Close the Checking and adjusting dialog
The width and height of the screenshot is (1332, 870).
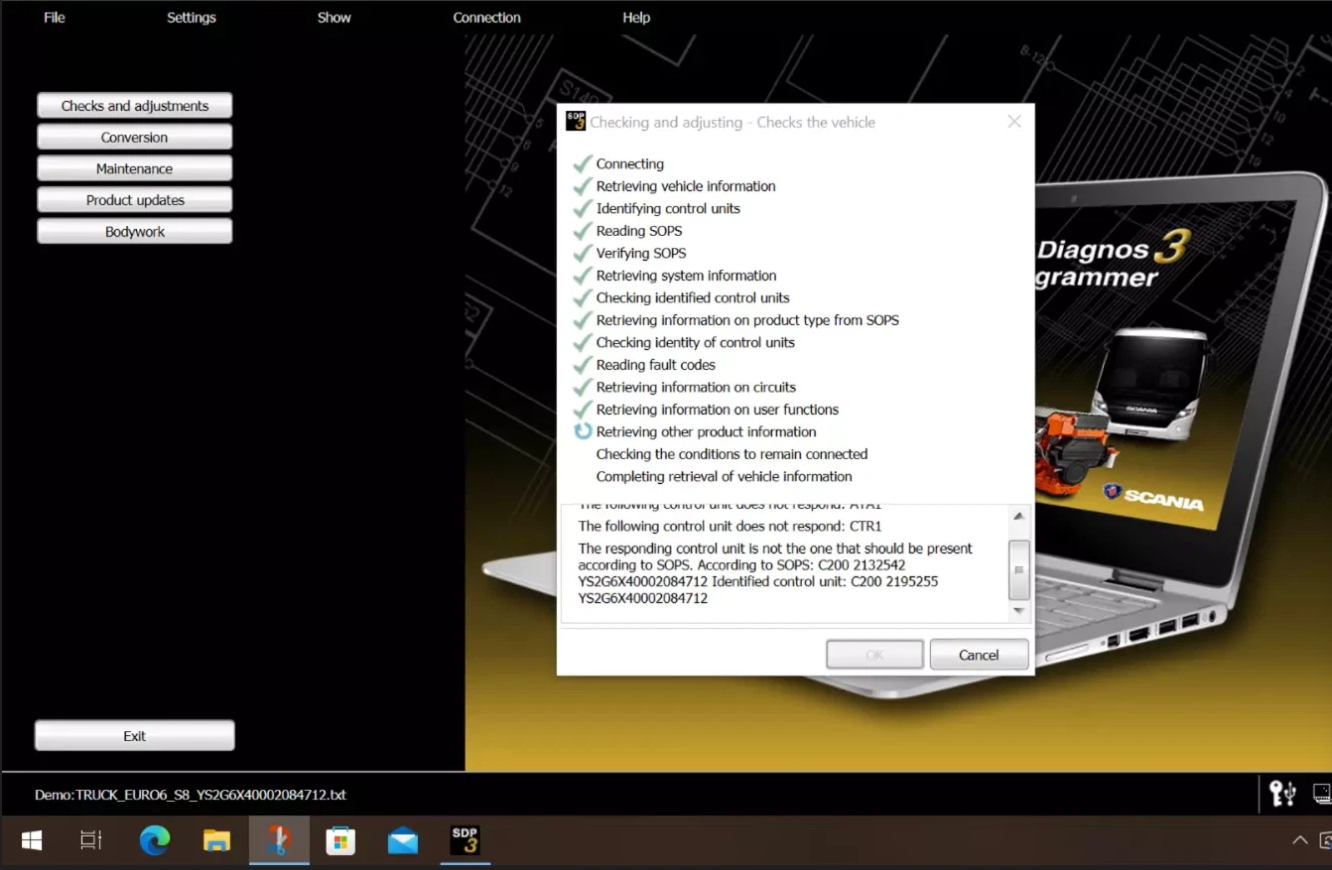[x=1014, y=121]
